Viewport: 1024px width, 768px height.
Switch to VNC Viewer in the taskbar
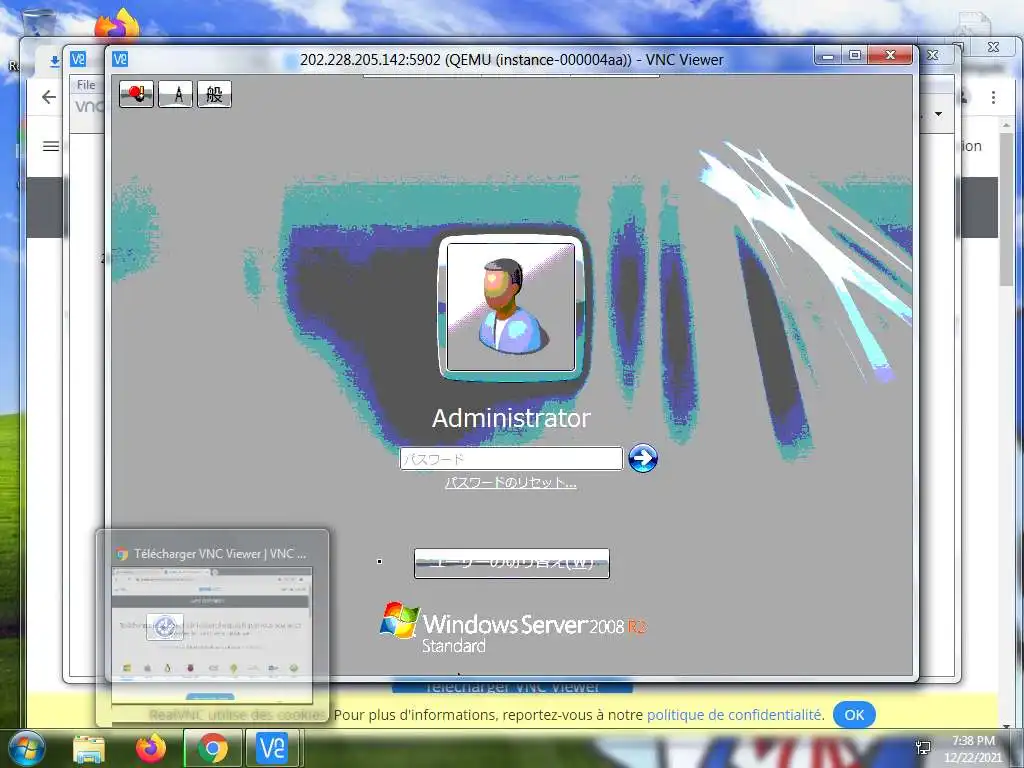pyautogui.click(x=273, y=748)
